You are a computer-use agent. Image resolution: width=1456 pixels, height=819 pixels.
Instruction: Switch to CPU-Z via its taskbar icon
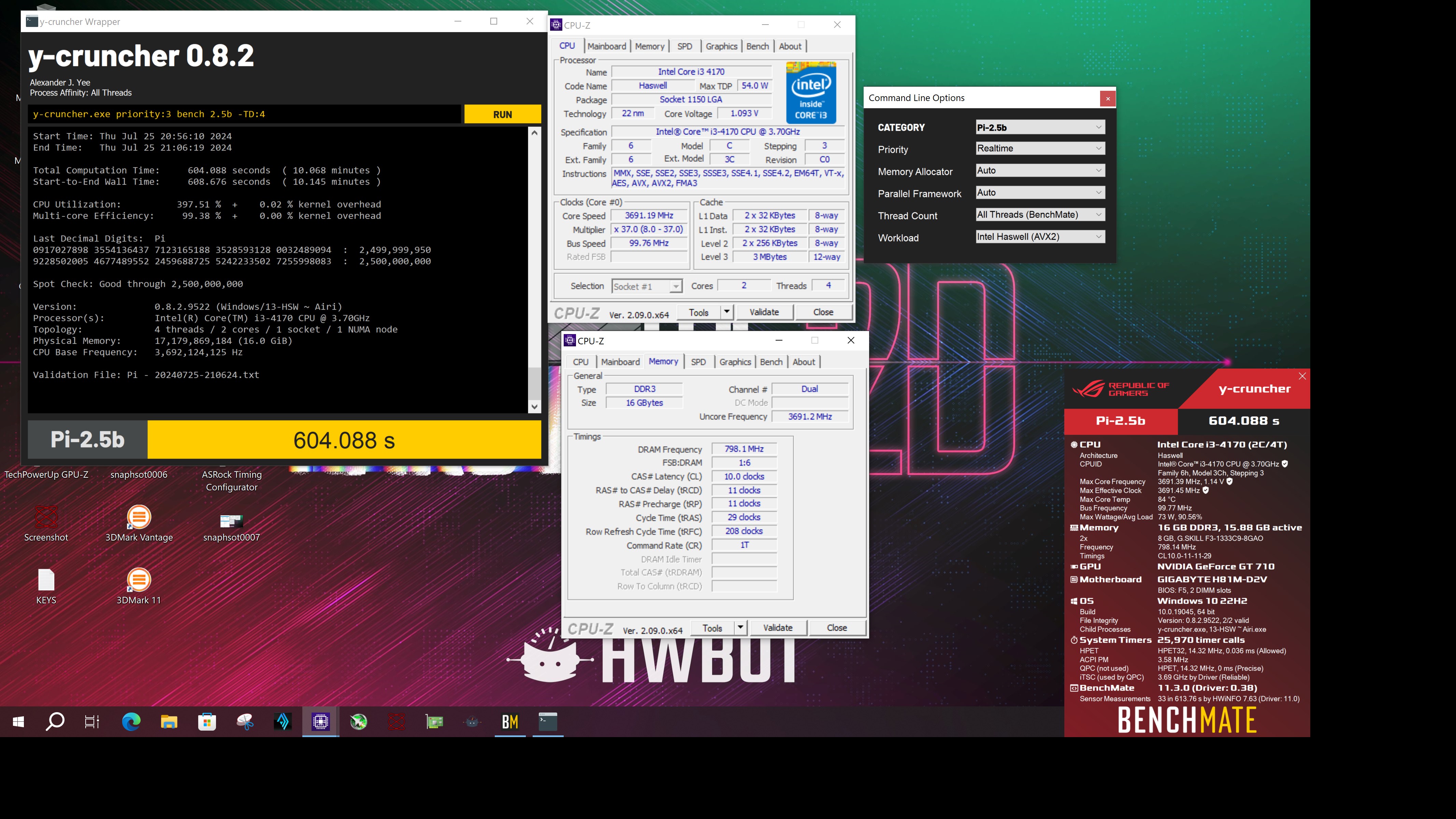pos(320,722)
